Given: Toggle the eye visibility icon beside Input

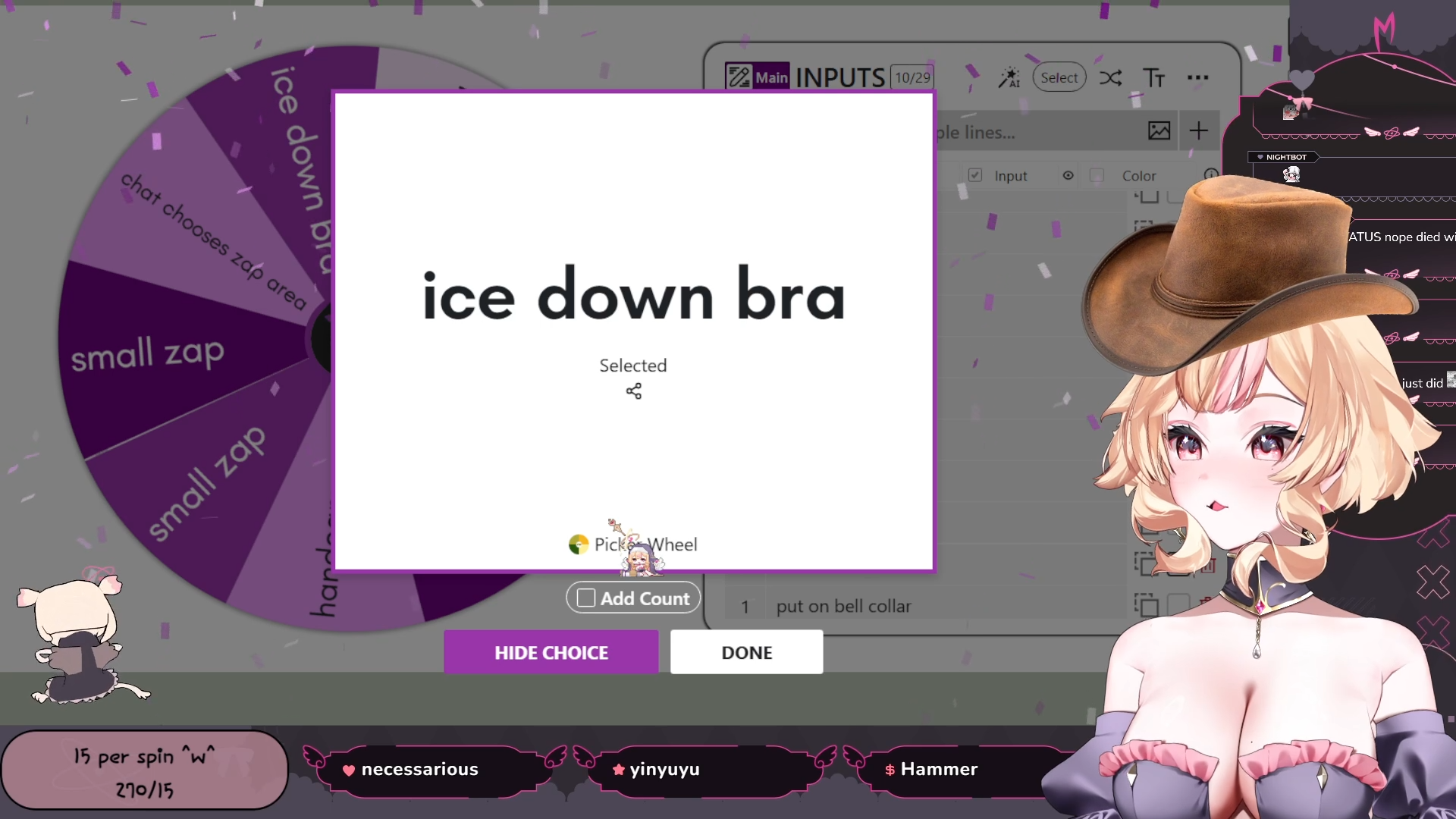Looking at the screenshot, I should (x=1068, y=175).
